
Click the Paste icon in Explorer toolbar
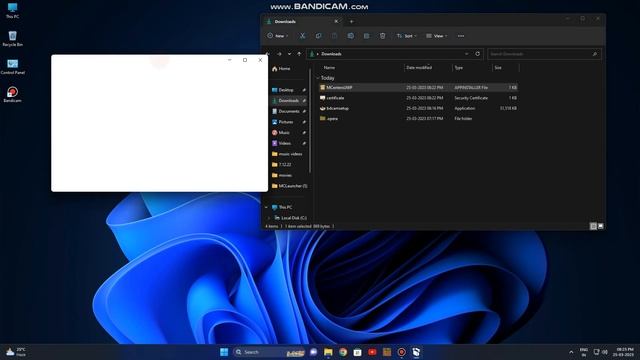pyautogui.click(x=334, y=36)
